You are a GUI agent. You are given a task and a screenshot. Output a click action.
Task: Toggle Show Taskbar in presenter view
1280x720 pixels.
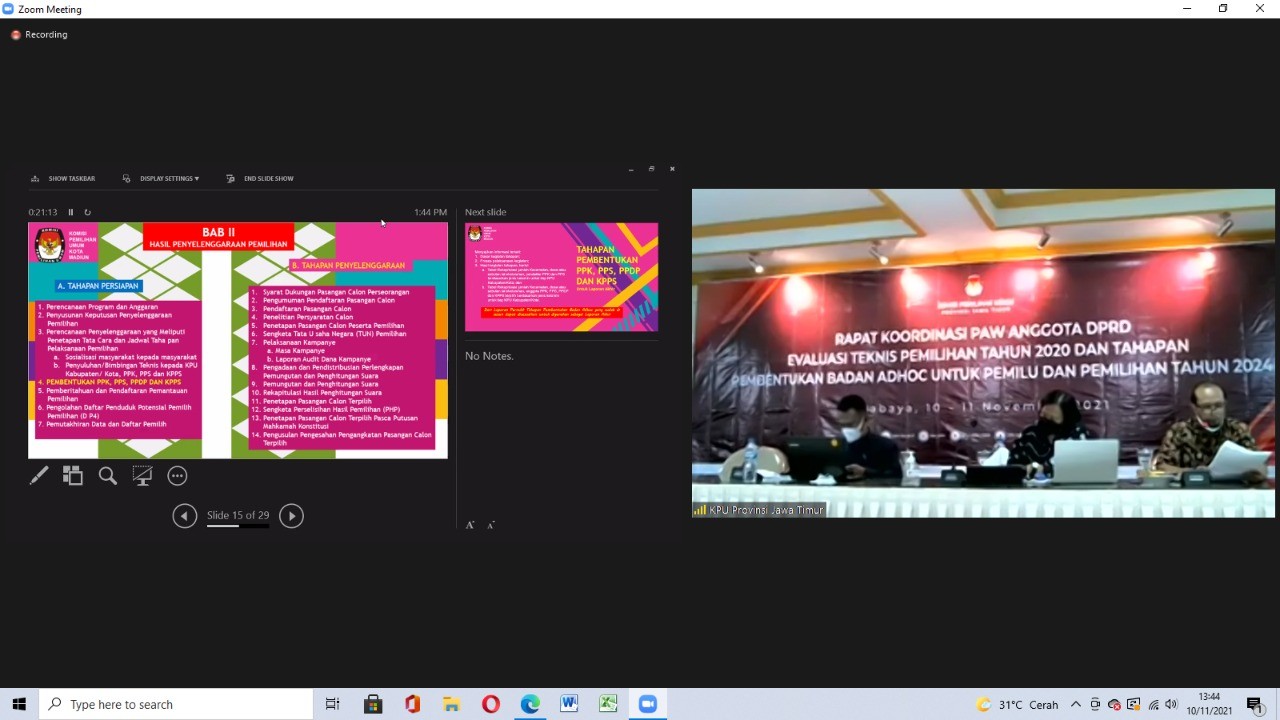63,179
